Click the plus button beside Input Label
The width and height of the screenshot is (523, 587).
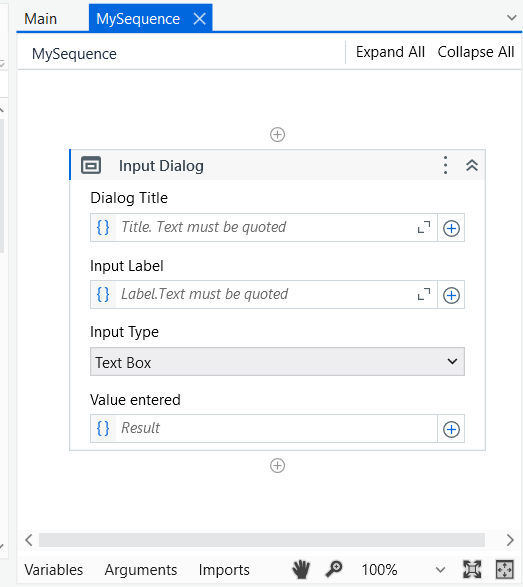[x=451, y=295]
